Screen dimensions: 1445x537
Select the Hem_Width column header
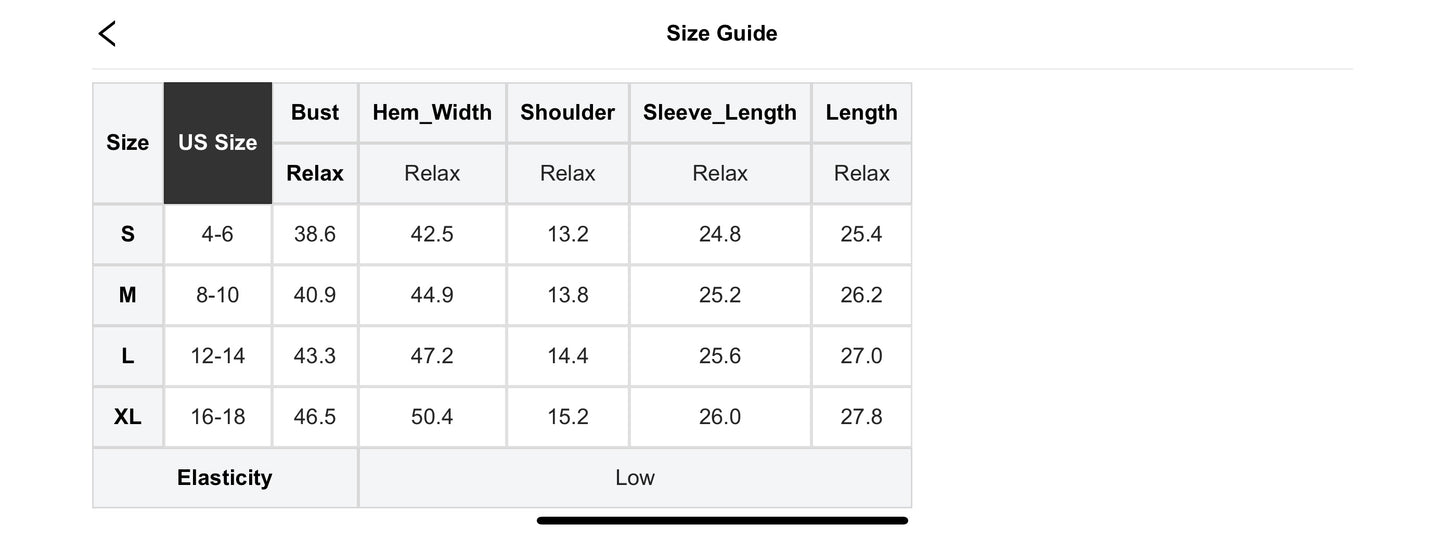432,113
